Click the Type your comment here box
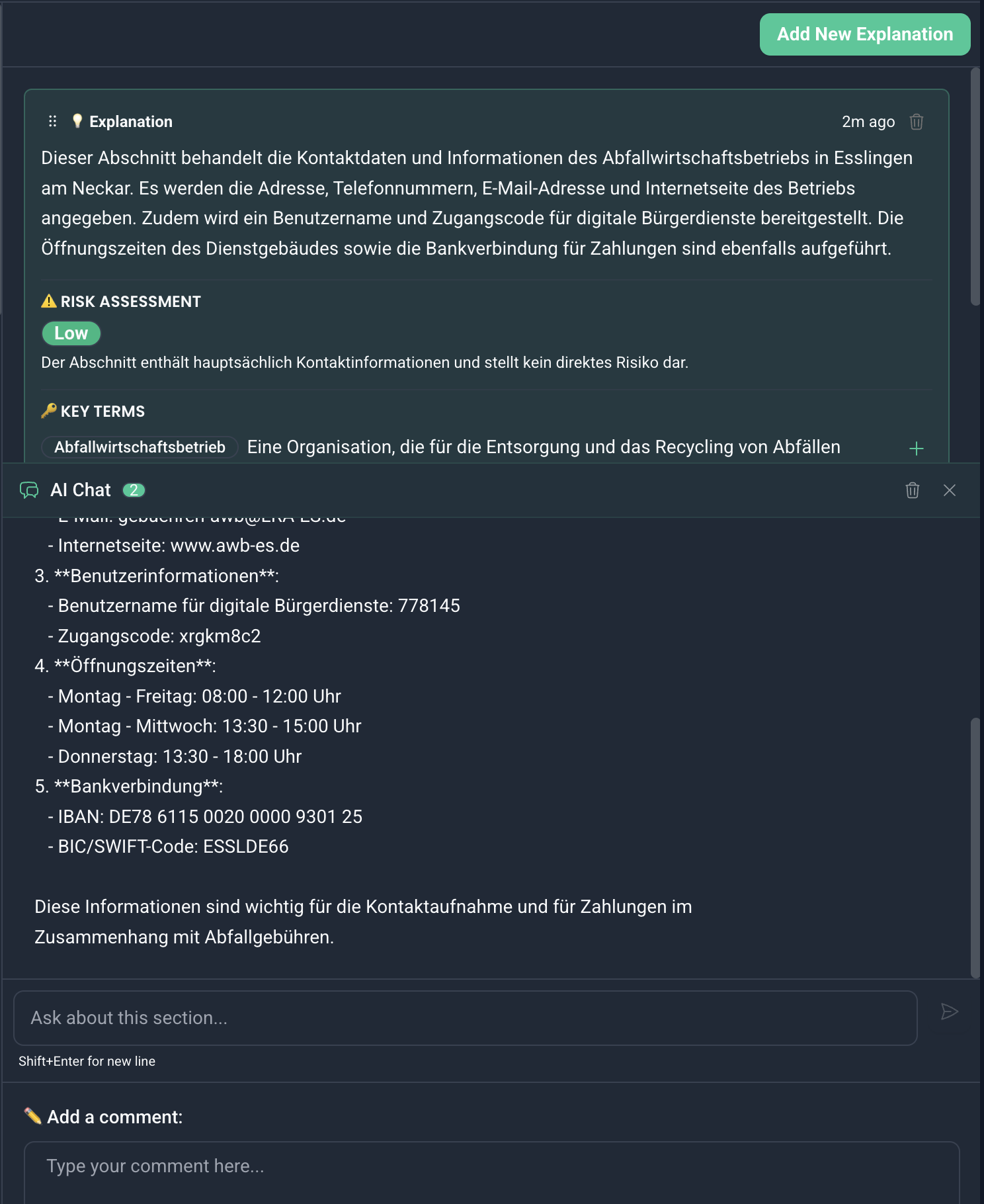The height and width of the screenshot is (1204, 984). click(491, 1172)
